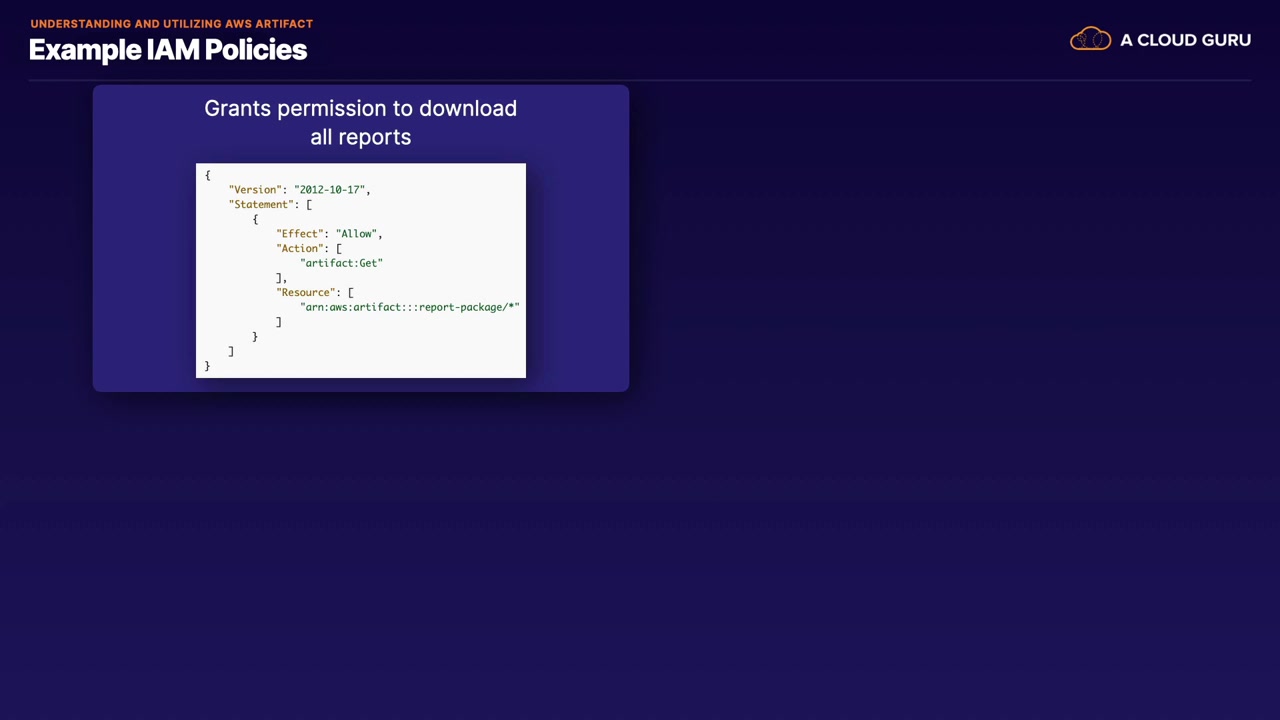Click the 'Grants permission to download all reports' heading

361,122
